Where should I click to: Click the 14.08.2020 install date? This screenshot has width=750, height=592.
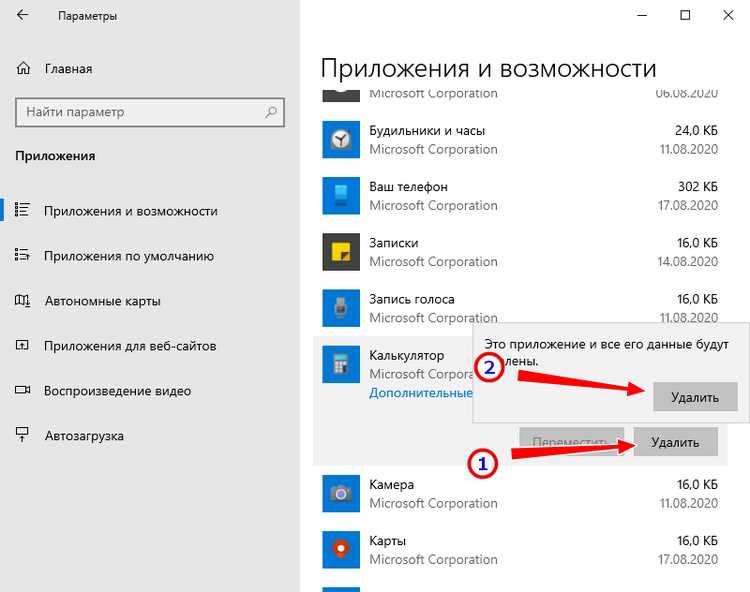(688, 262)
